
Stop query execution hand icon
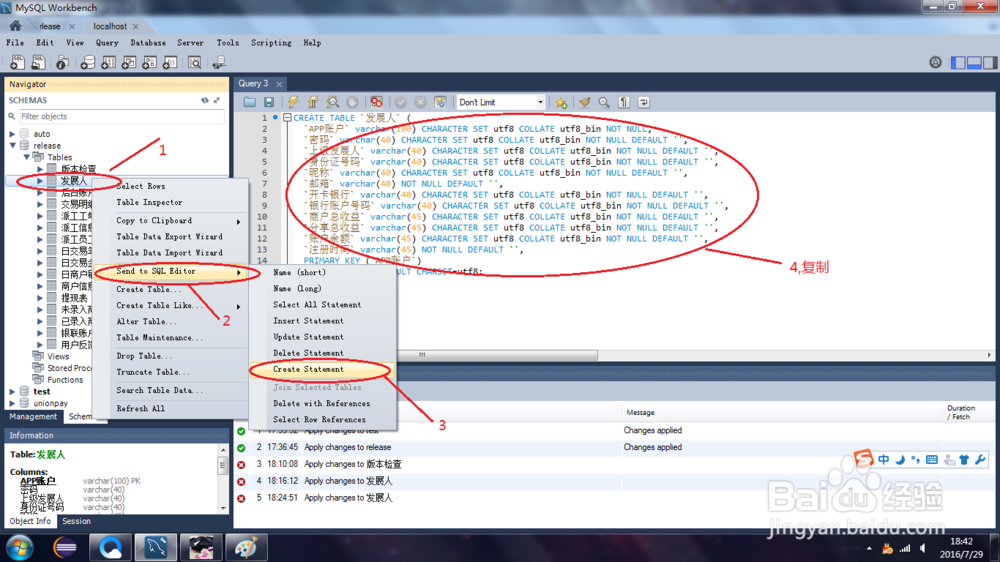pos(352,102)
